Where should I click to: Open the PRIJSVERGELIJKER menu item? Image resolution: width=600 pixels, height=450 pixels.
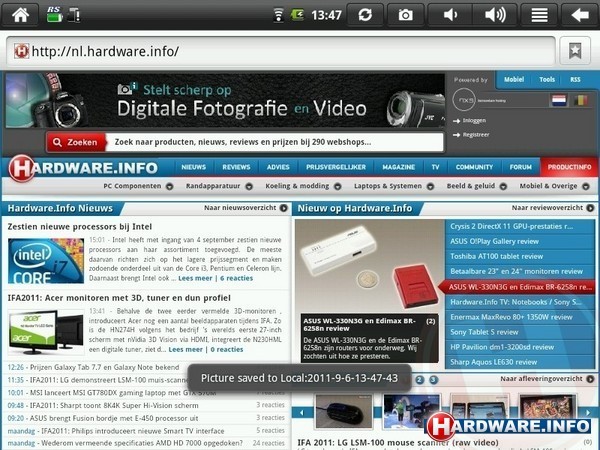tap(336, 167)
